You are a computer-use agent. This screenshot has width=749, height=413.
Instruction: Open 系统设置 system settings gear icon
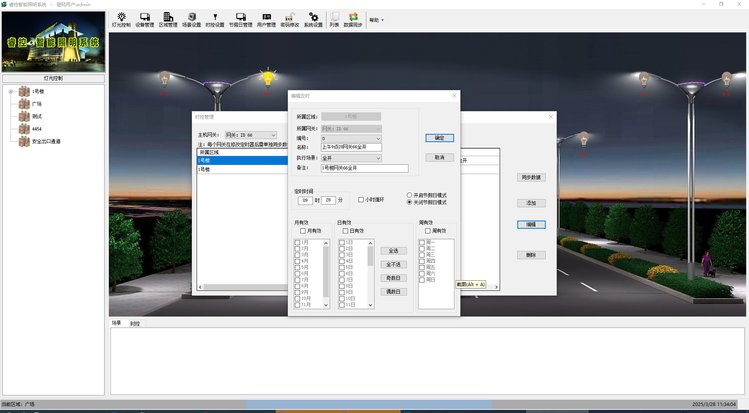click(x=313, y=19)
